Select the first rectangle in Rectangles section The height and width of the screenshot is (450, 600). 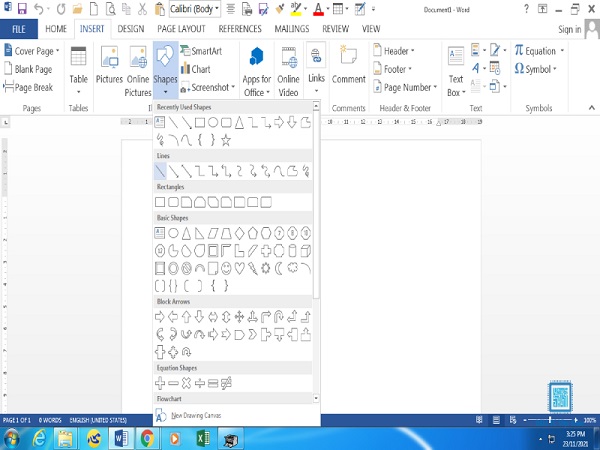coord(160,203)
